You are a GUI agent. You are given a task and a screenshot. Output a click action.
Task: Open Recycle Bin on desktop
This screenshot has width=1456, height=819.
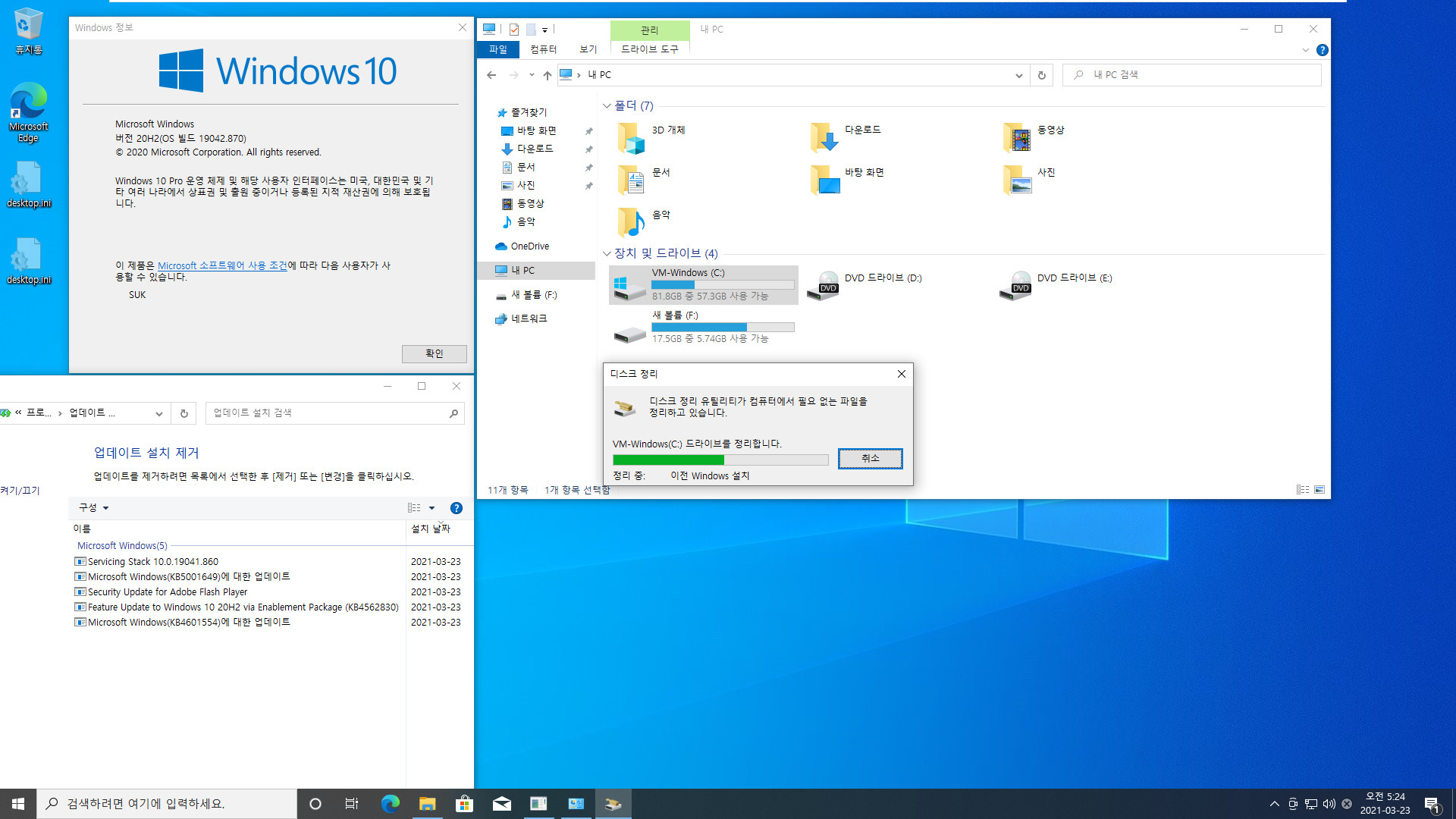coord(28,31)
